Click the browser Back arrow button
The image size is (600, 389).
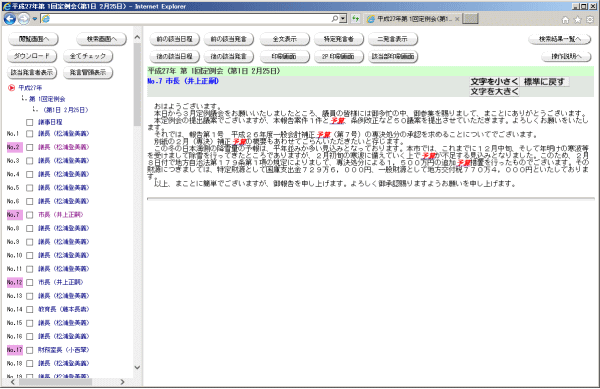pos(10,18)
